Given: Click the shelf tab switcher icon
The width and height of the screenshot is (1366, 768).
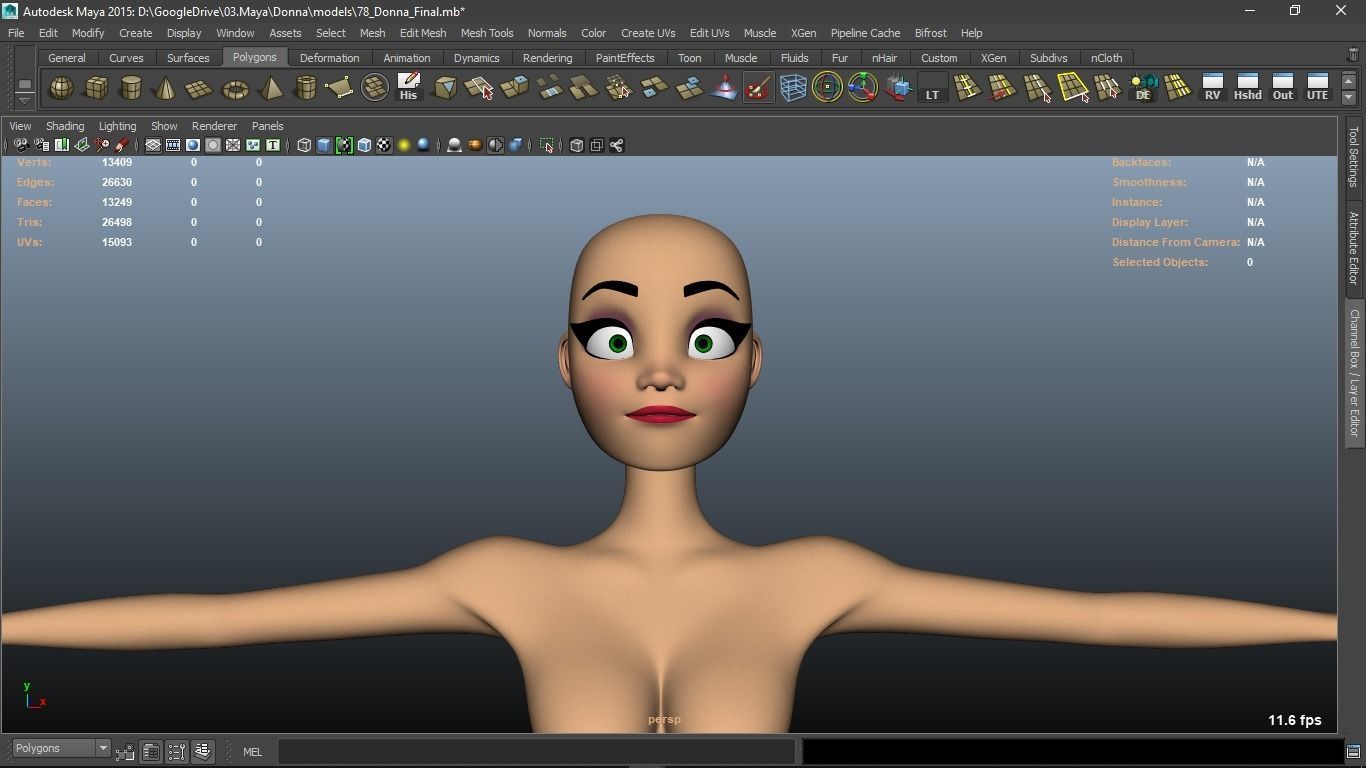Looking at the screenshot, I should tap(25, 84).
